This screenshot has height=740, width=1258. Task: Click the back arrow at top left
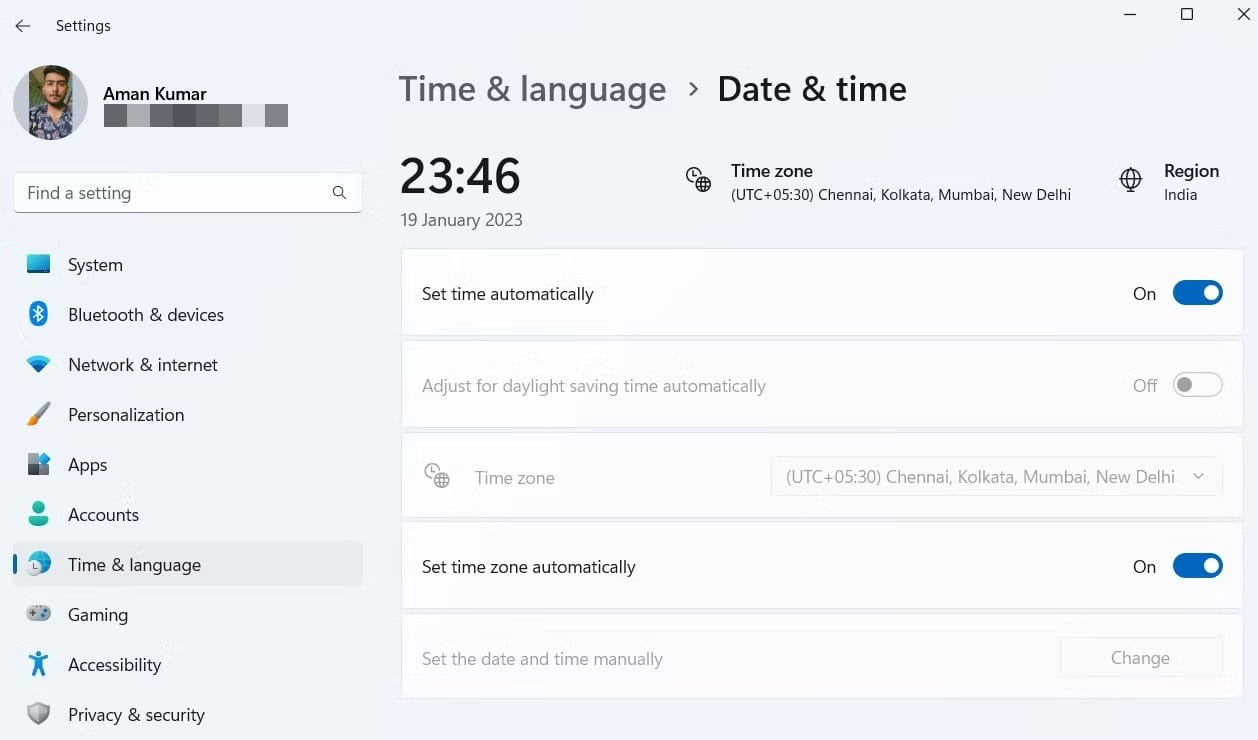tap(22, 25)
